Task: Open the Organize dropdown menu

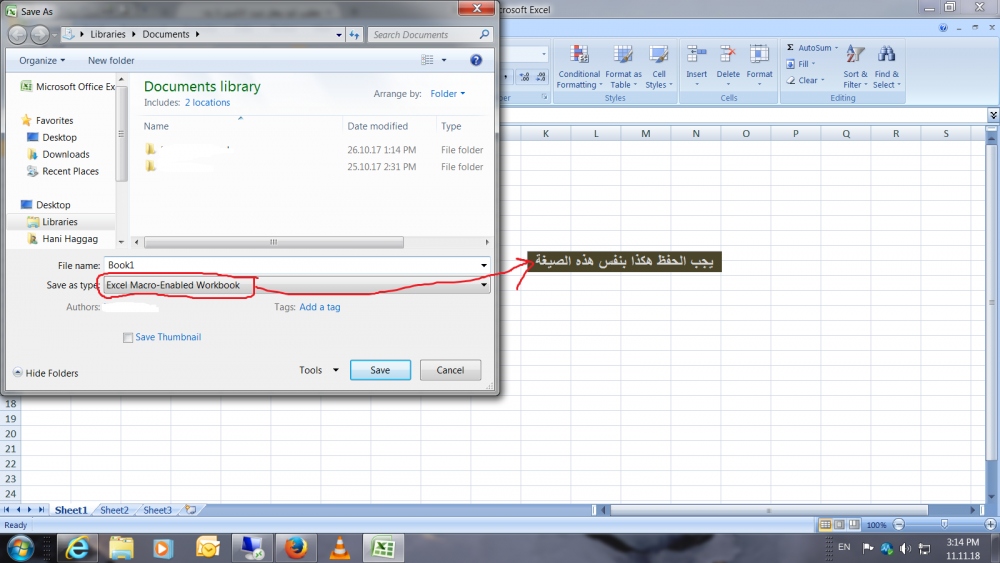Action: pos(41,61)
